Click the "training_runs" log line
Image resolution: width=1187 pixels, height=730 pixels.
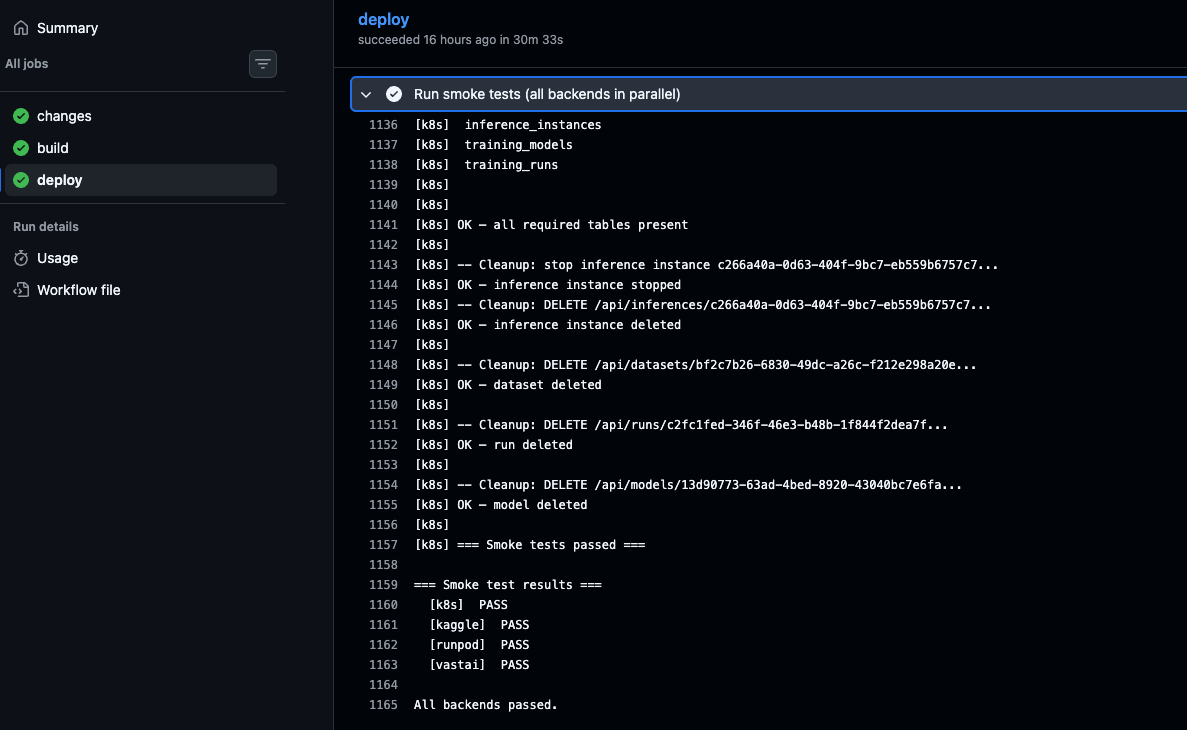coord(487,165)
